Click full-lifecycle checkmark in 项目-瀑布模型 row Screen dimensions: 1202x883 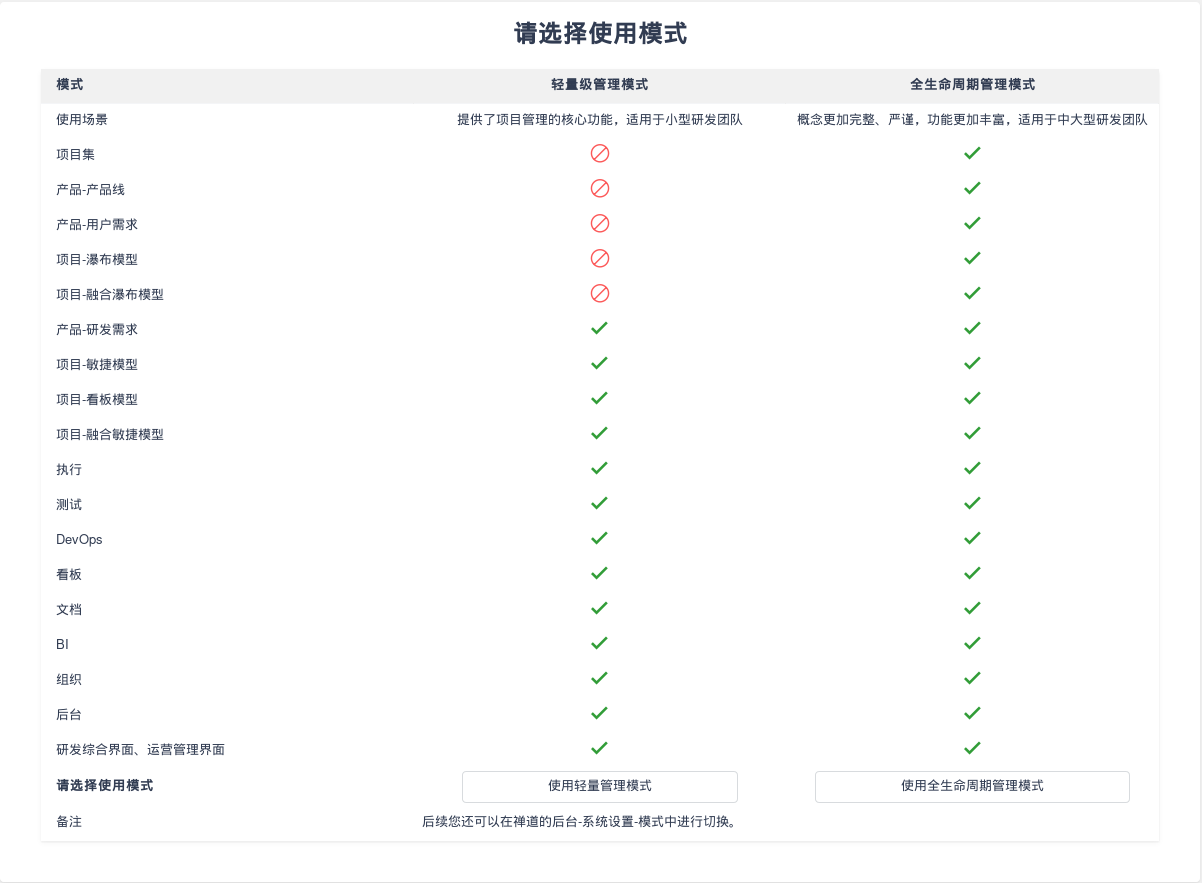[x=972, y=258]
